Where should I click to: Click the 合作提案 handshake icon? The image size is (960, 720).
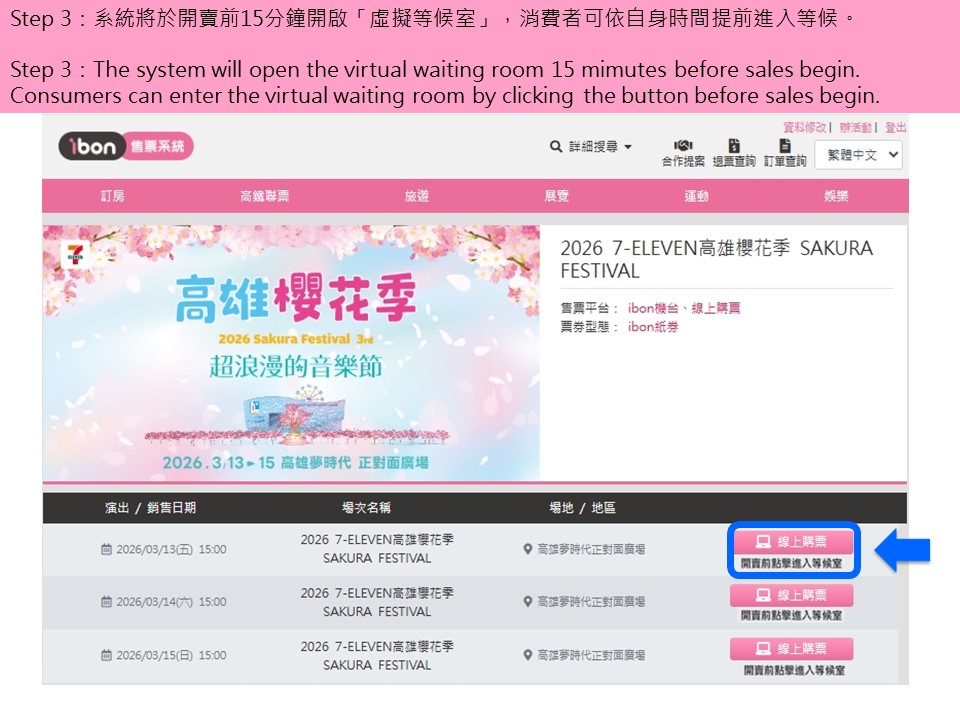click(683, 146)
